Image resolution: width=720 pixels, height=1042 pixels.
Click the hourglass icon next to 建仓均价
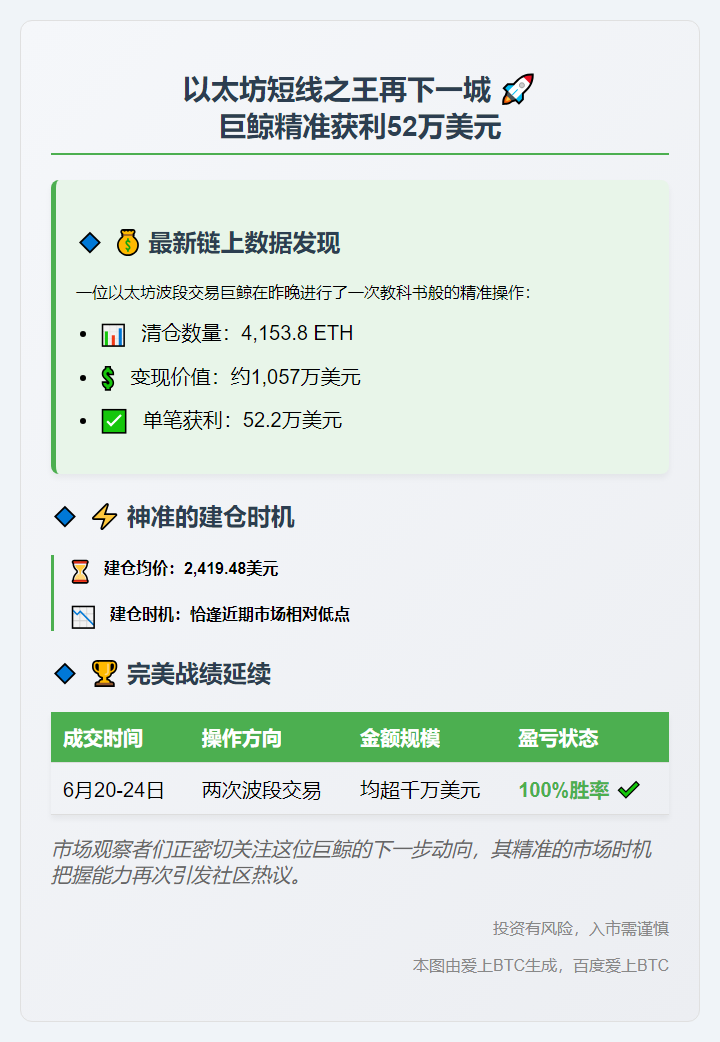(81, 570)
